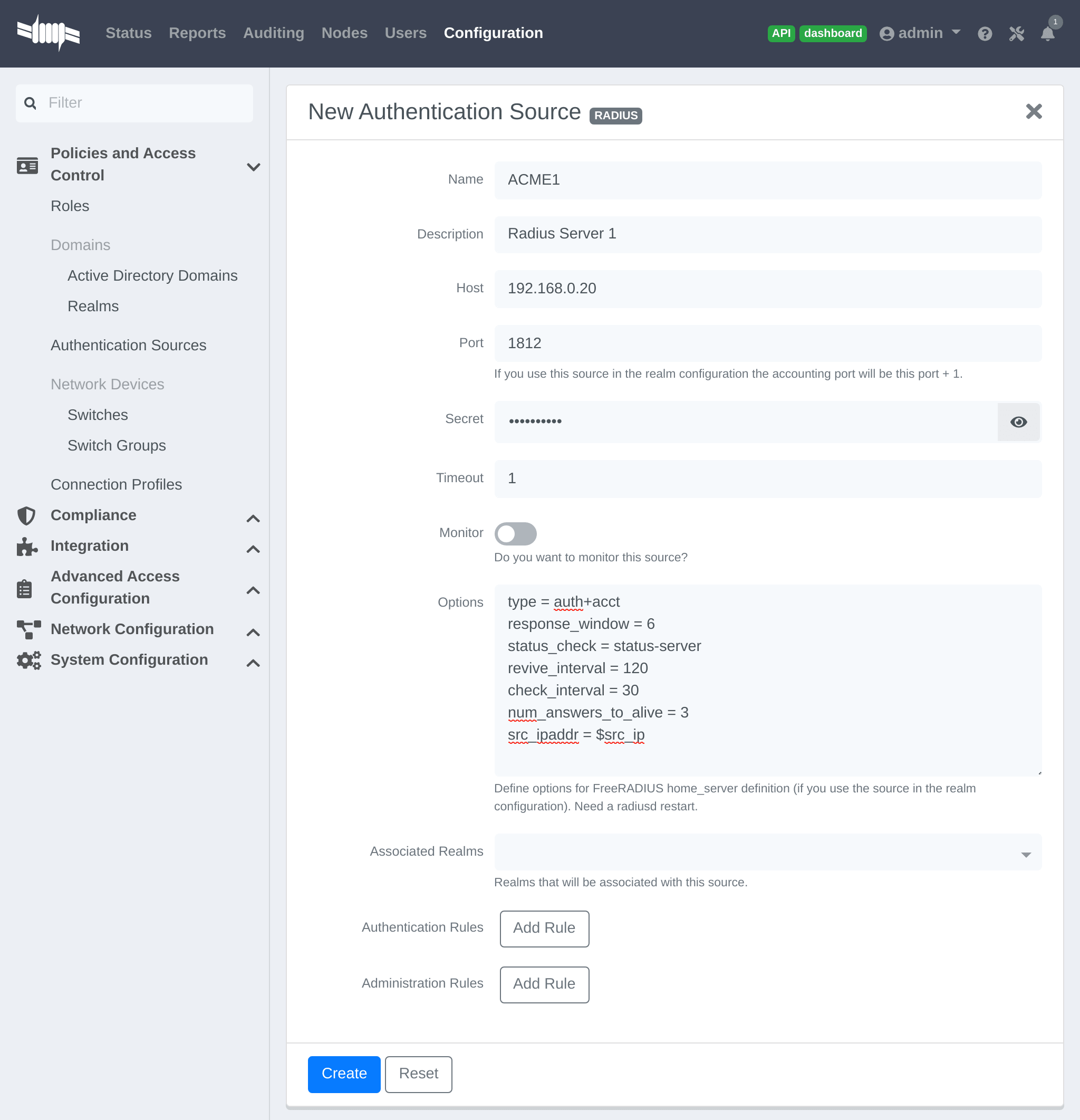Open the Auditing menu
This screenshot has width=1080, height=1120.
click(x=274, y=33)
